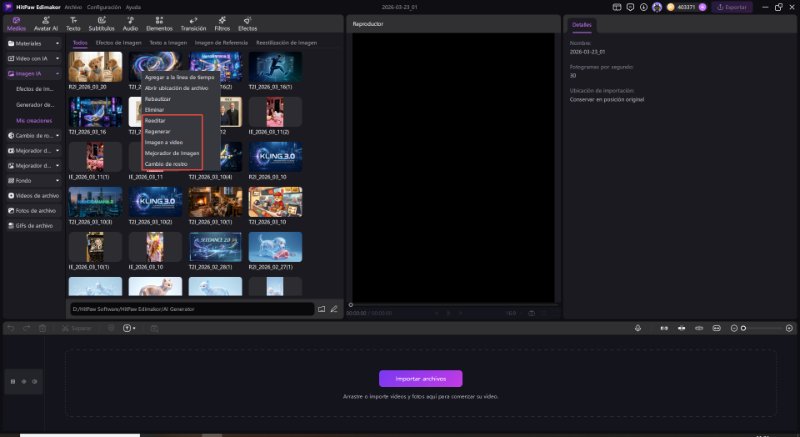
Task: Click the Filtros toolbar icon
Action: pyautogui.click(x=222, y=24)
